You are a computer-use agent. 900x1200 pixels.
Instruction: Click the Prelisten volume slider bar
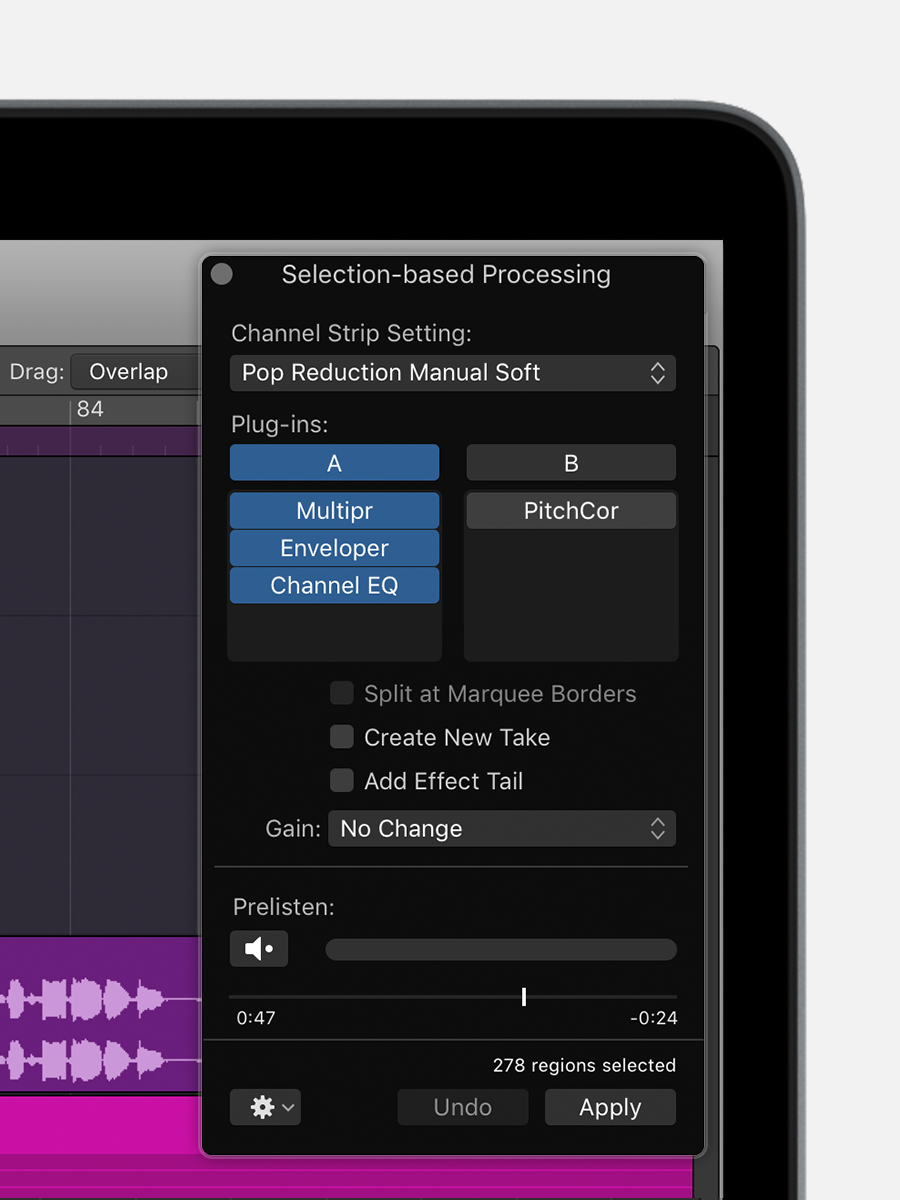pyautogui.click(x=501, y=950)
